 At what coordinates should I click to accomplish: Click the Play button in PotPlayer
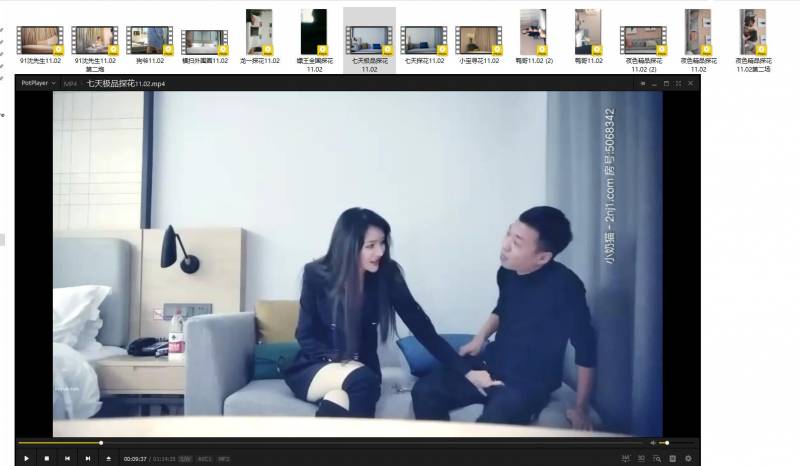click(x=26, y=459)
